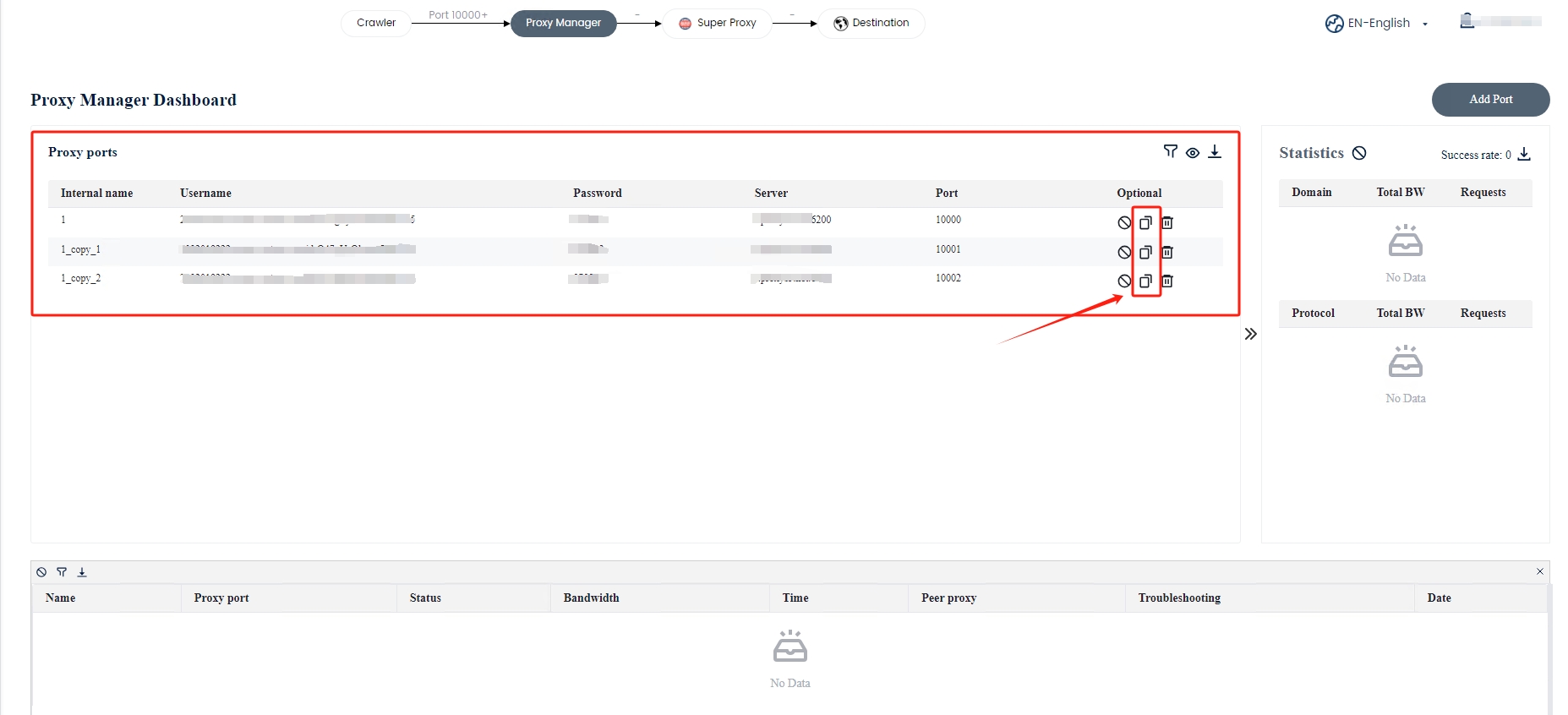Image resolution: width=1568 pixels, height=715 pixels.
Task: Download statistics next to Success rate
Action: 1524,154
